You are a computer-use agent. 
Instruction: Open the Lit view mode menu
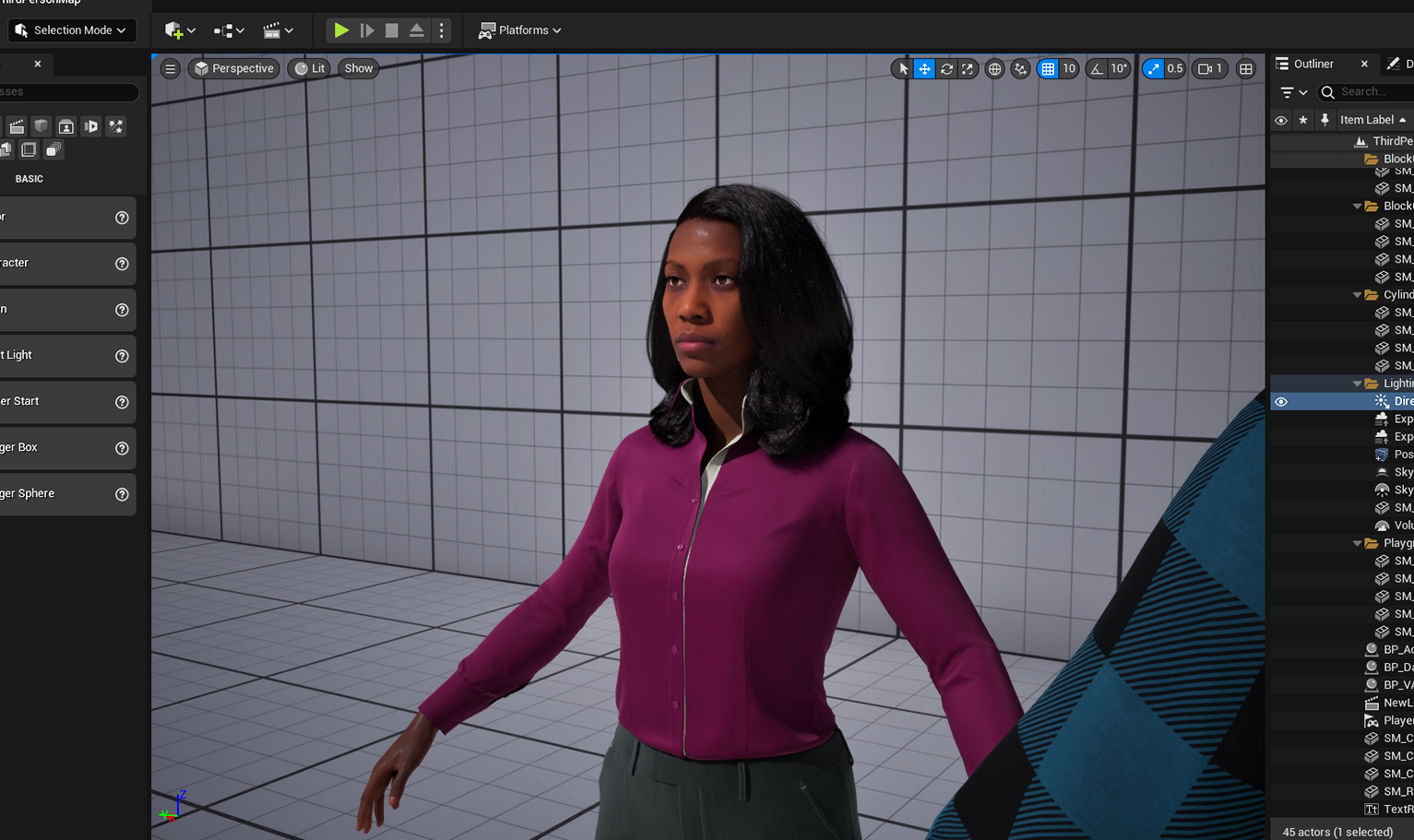(309, 68)
